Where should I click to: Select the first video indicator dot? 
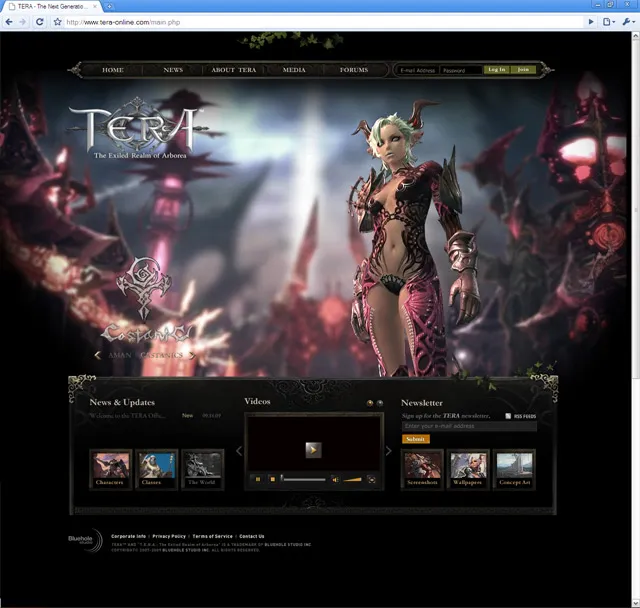pos(370,403)
